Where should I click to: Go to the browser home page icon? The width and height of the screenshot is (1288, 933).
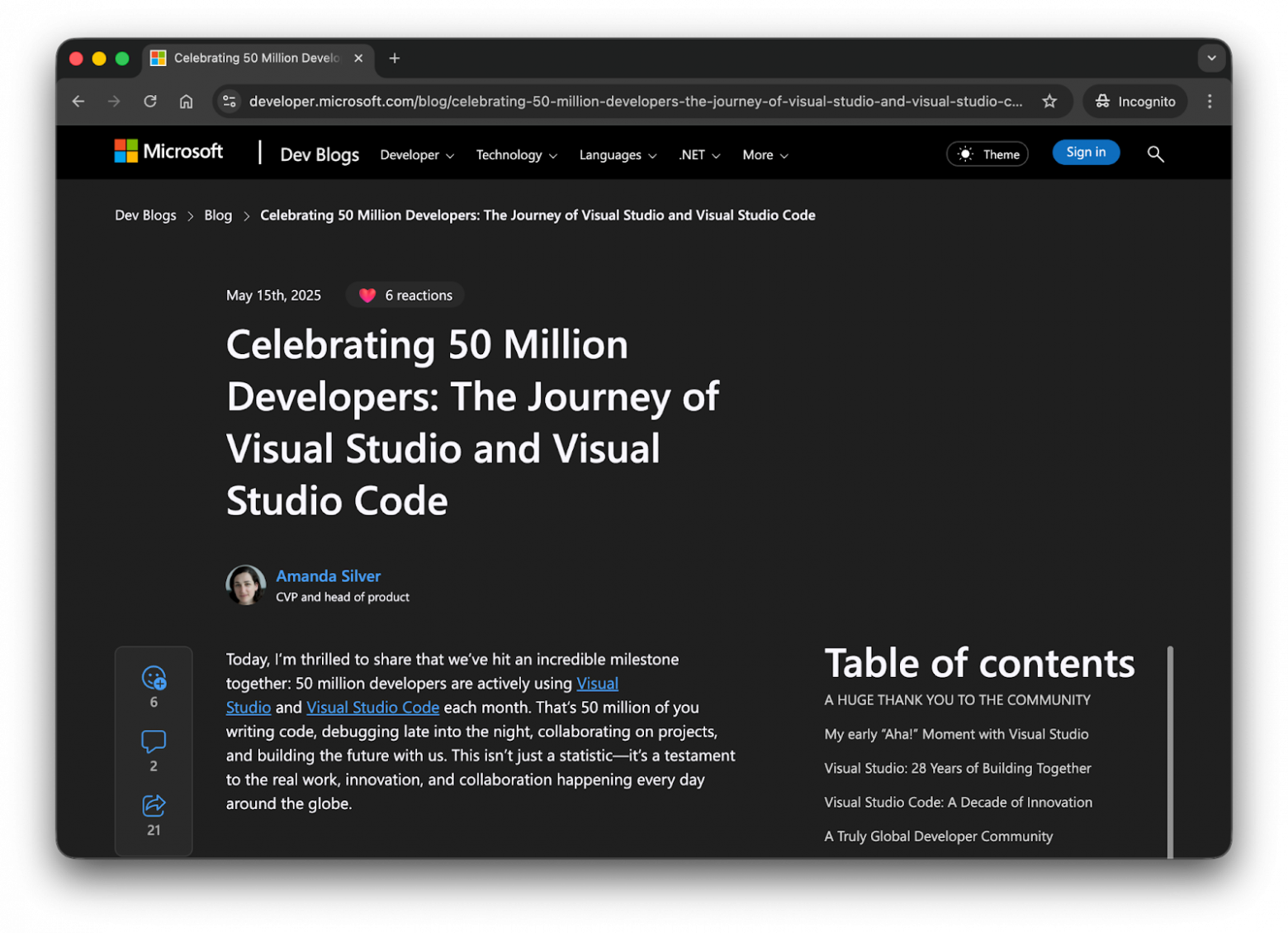[x=187, y=102]
